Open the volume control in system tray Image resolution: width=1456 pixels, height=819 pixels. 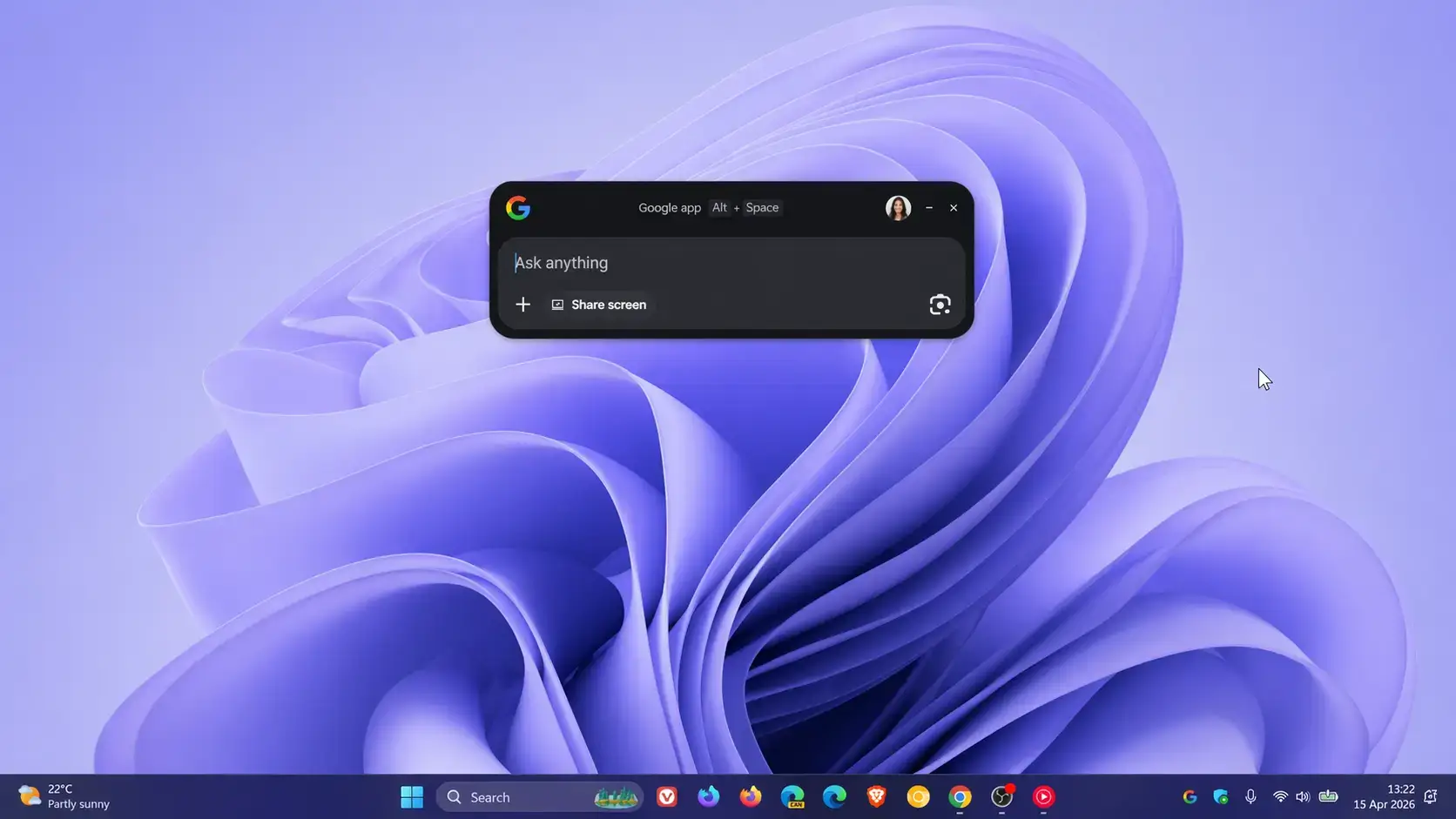[x=1303, y=796]
